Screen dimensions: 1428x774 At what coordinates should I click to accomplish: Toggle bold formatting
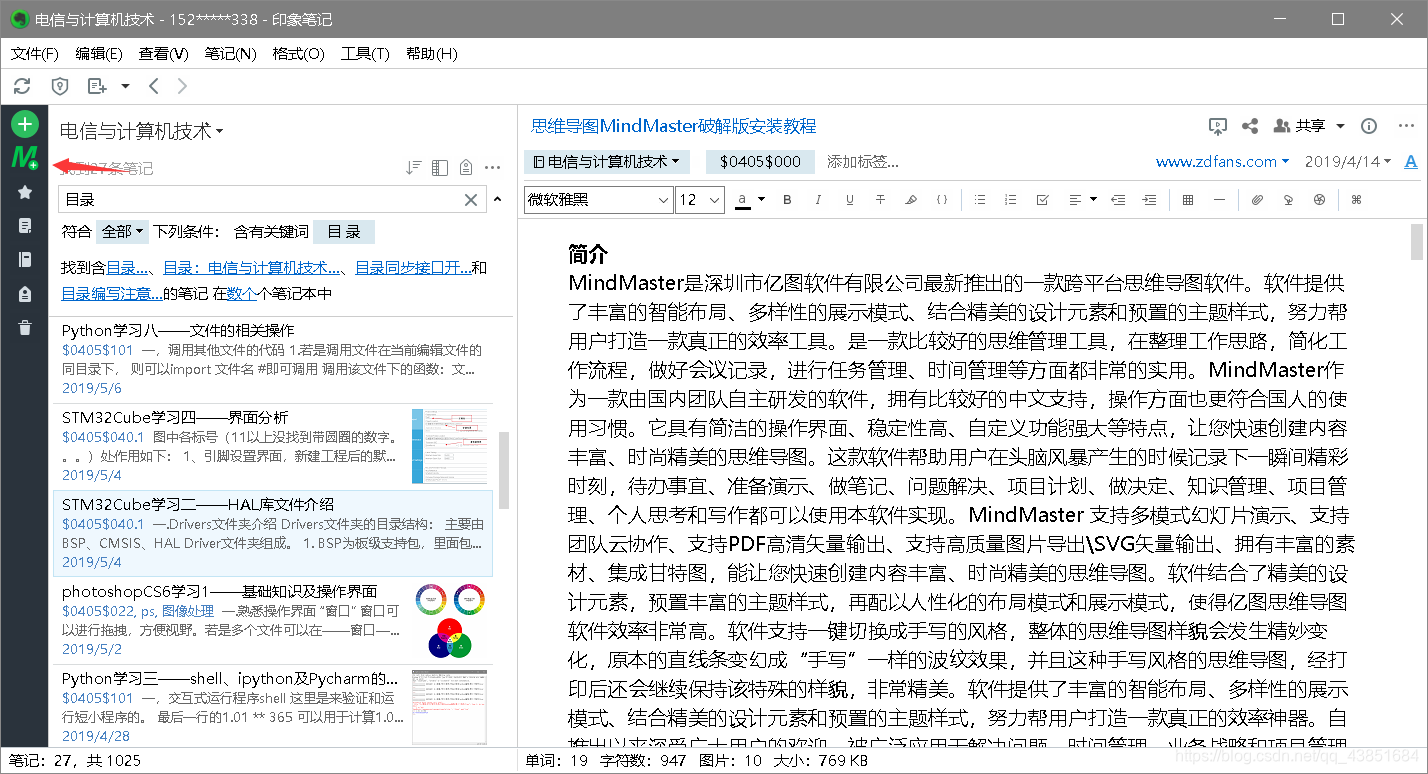[787, 200]
